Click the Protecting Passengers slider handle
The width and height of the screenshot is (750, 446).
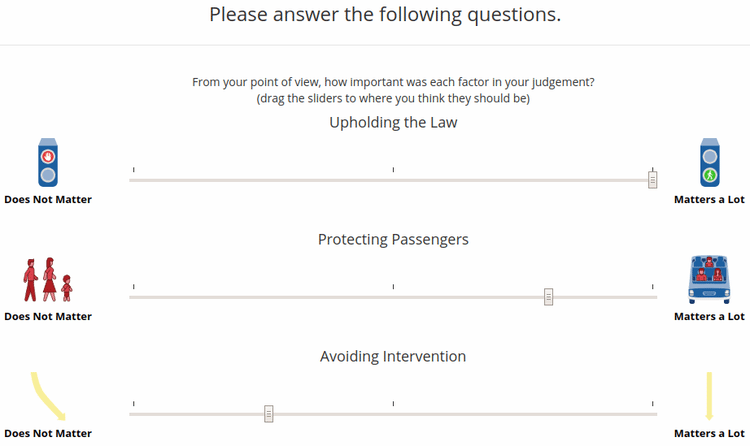pos(549,297)
